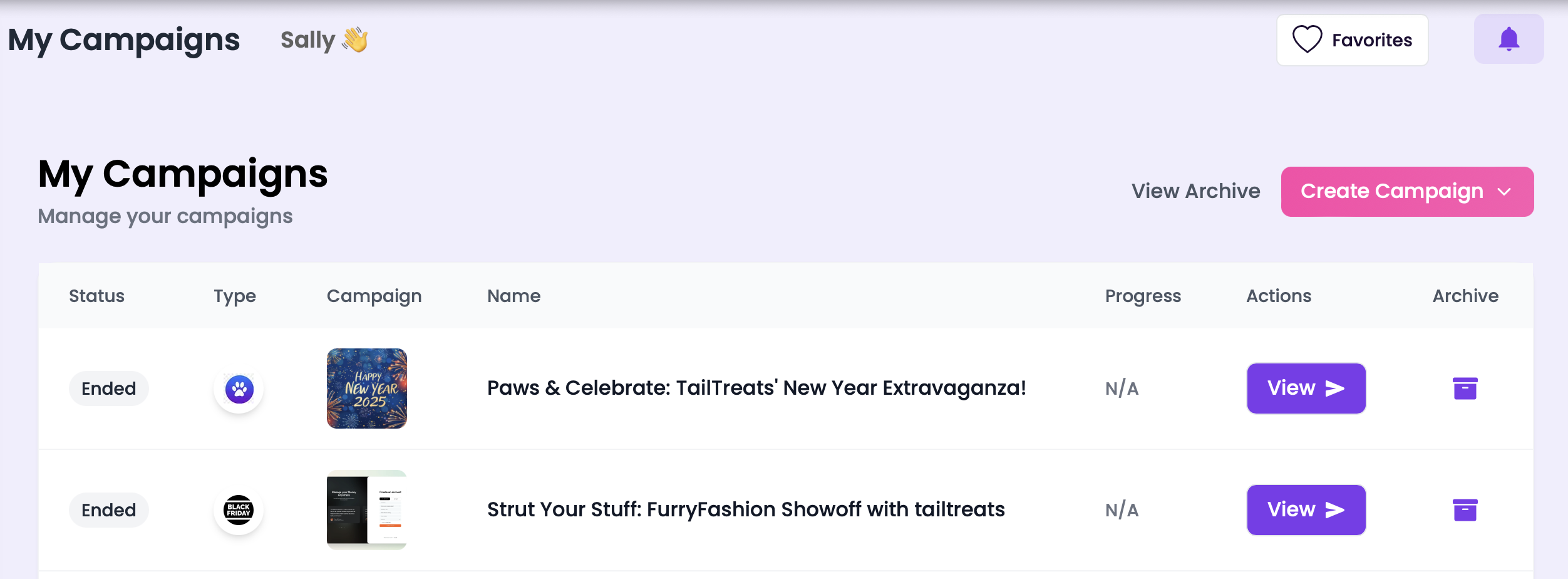
Task: Click the waving hand emoji next to Sally
Action: point(354,39)
